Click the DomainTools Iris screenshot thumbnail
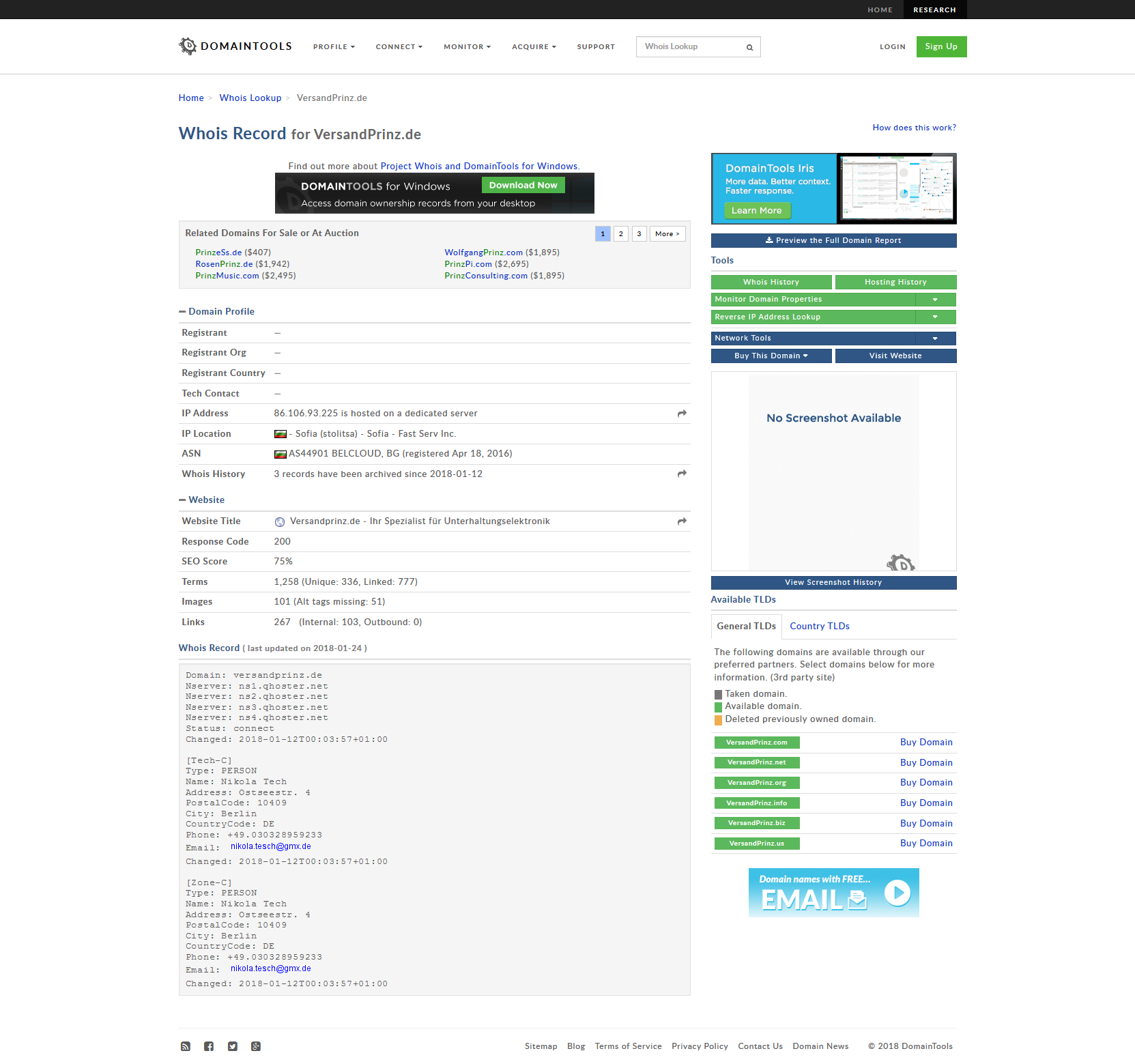The height and width of the screenshot is (1064, 1135). coord(896,188)
